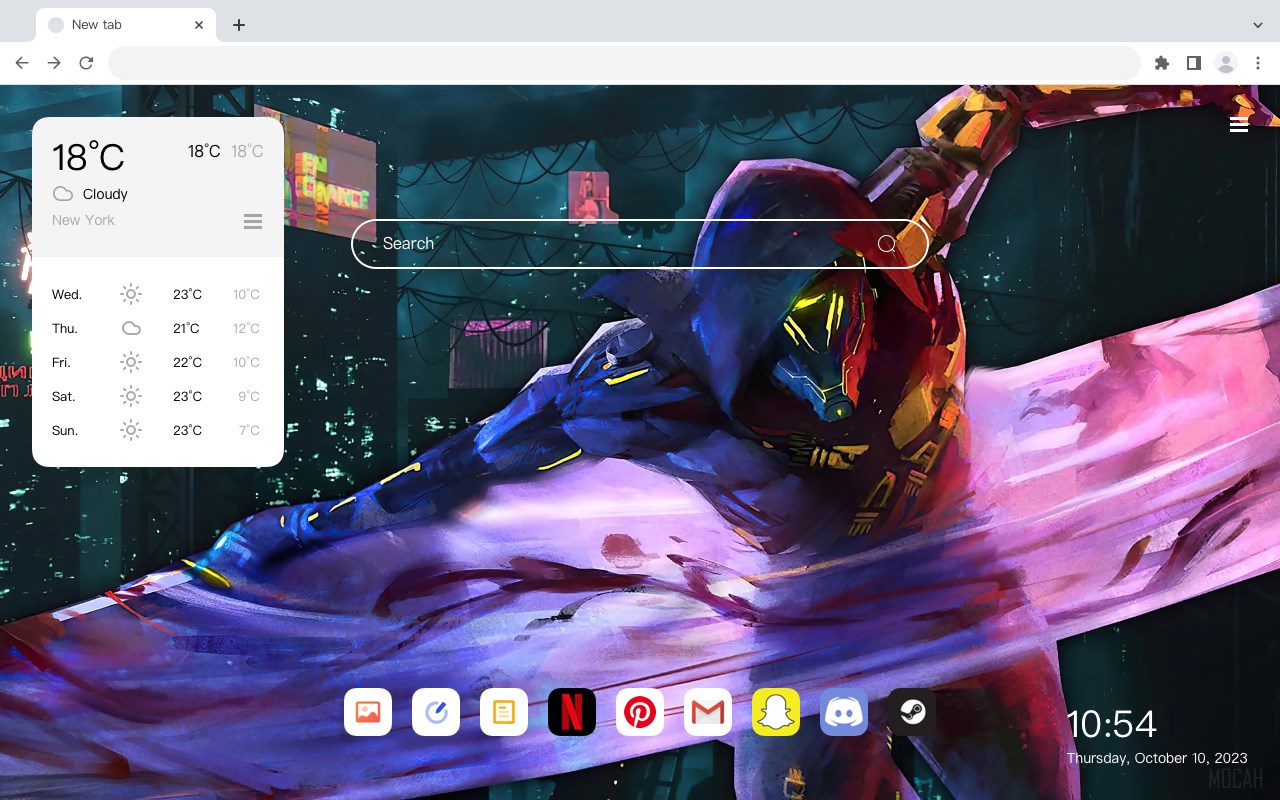Open the image gallery shortcut icon
Screen dimensions: 1280x800
[x=368, y=712]
